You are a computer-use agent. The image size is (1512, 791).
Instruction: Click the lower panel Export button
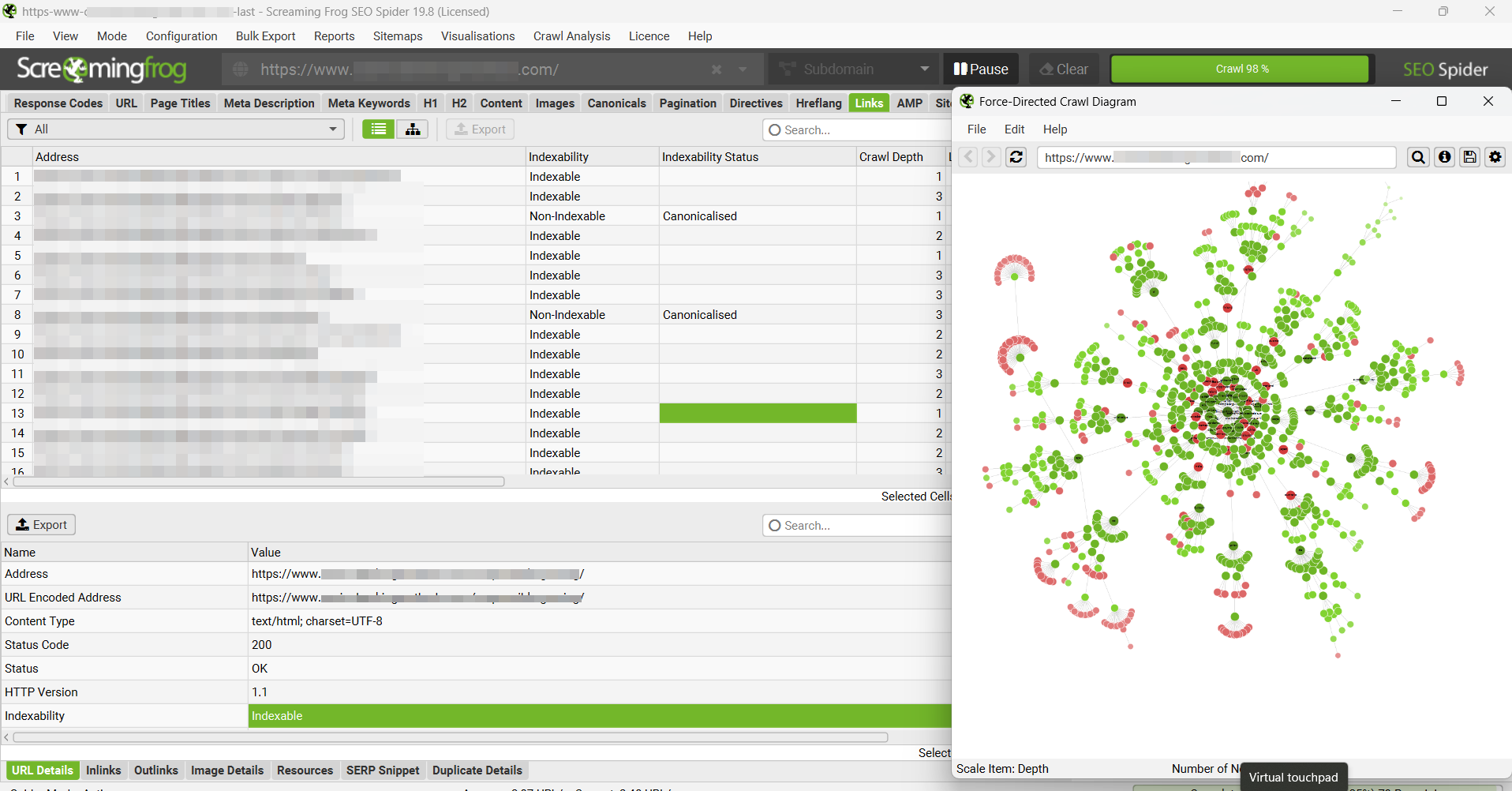[x=42, y=525]
